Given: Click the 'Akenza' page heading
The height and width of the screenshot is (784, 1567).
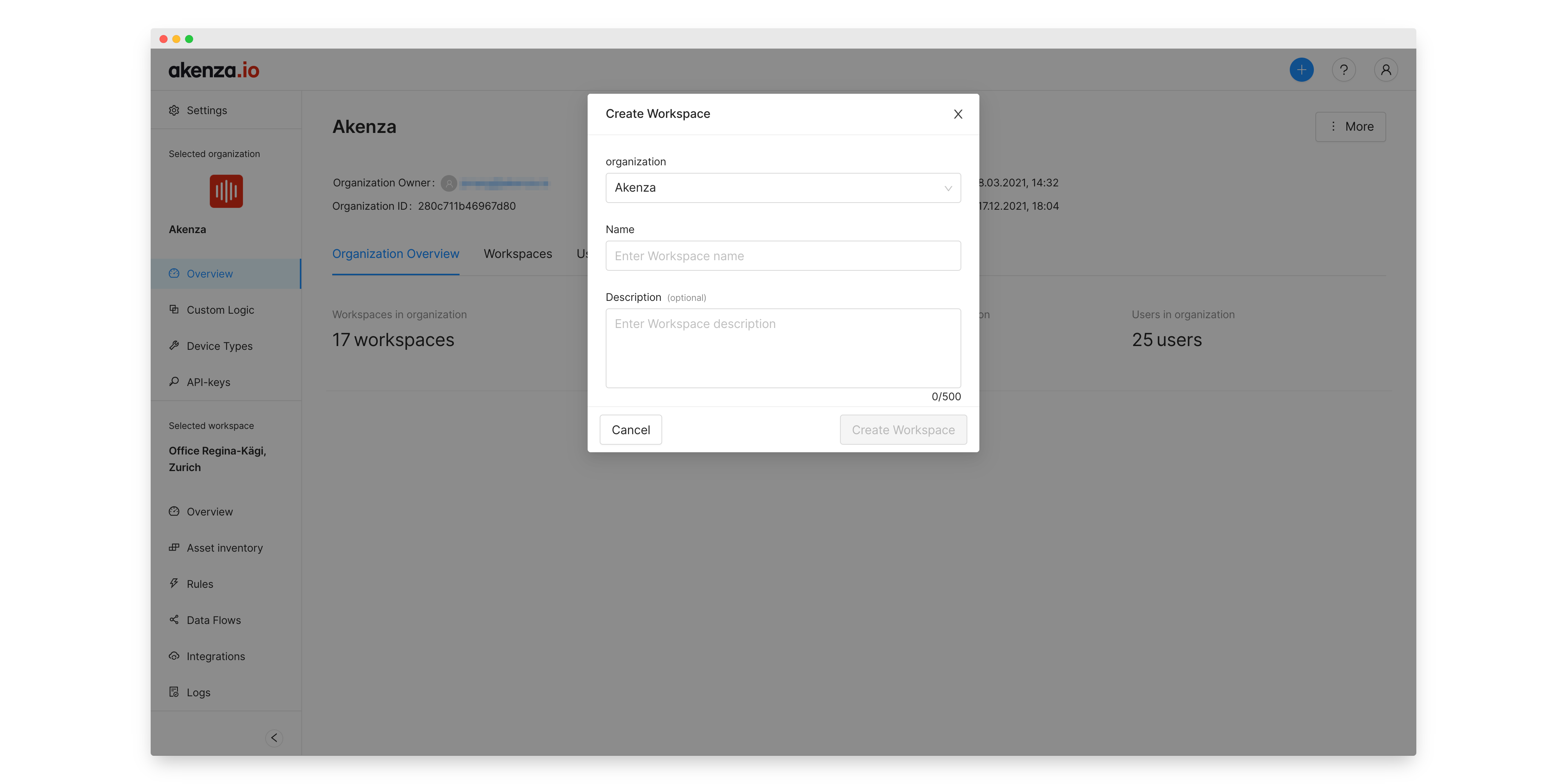Looking at the screenshot, I should click(x=364, y=127).
